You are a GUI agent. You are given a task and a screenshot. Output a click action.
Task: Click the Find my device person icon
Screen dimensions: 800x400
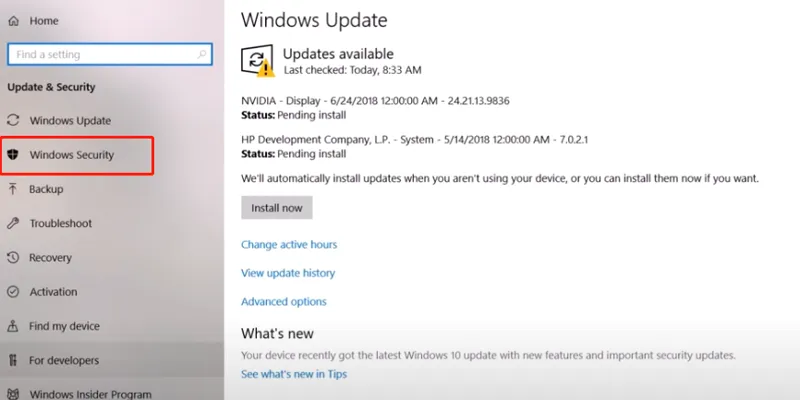point(13,326)
